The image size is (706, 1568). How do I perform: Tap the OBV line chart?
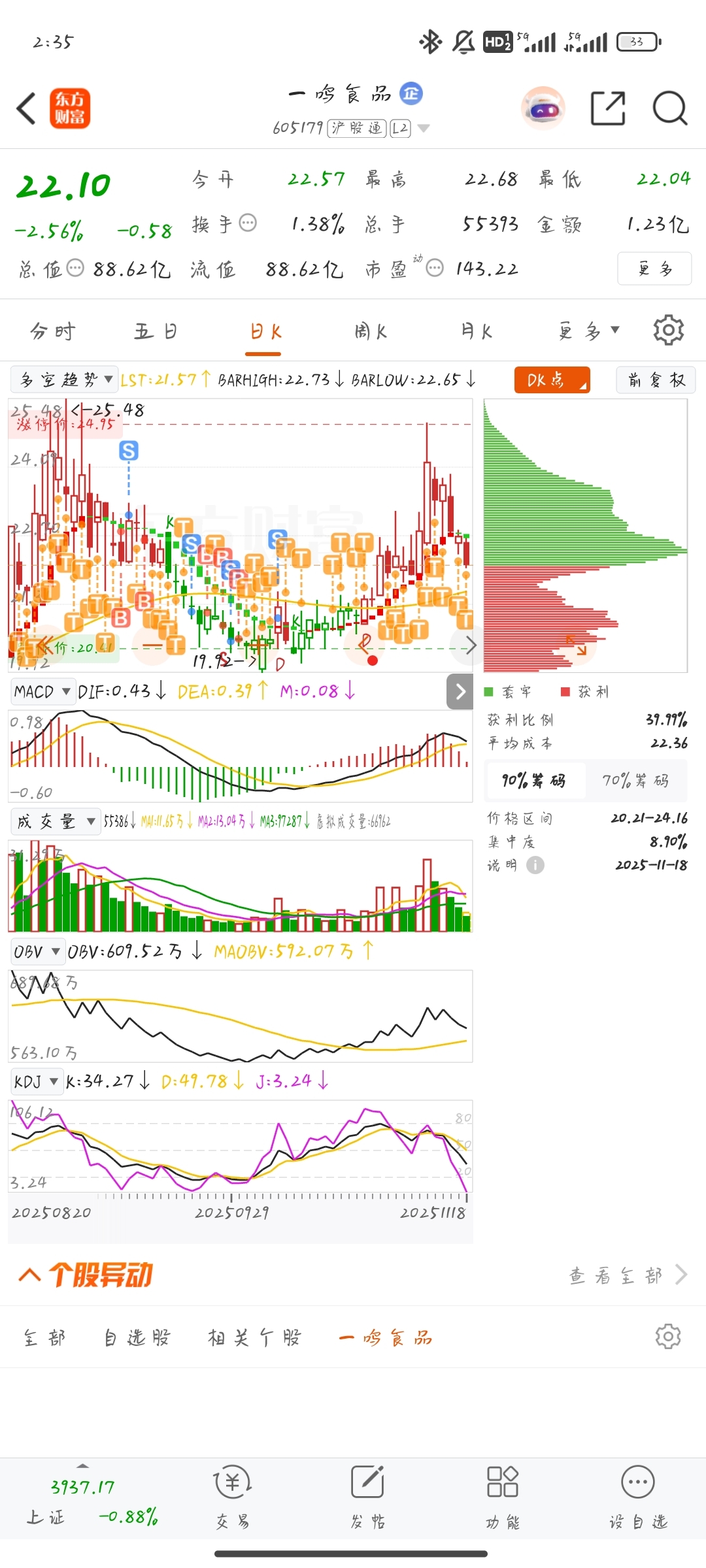click(x=240, y=1016)
